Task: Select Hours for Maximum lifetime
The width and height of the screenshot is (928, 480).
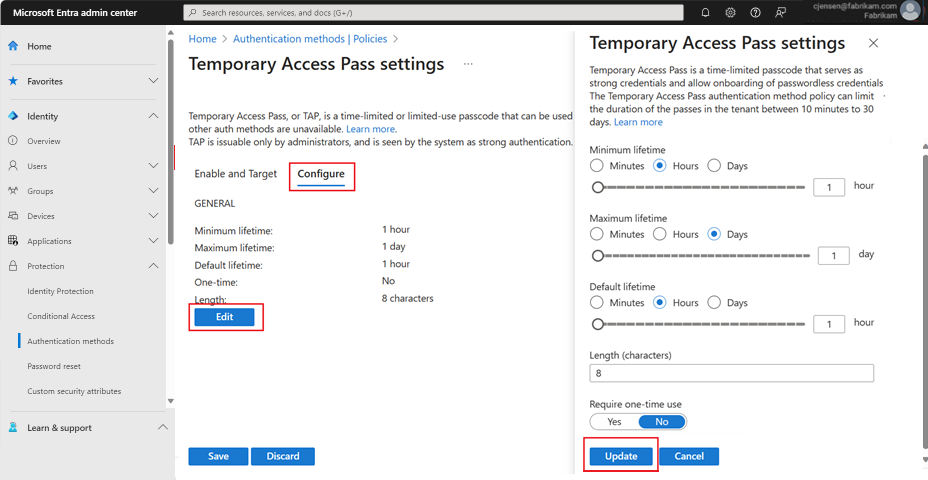Action: pyautogui.click(x=659, y=234)
